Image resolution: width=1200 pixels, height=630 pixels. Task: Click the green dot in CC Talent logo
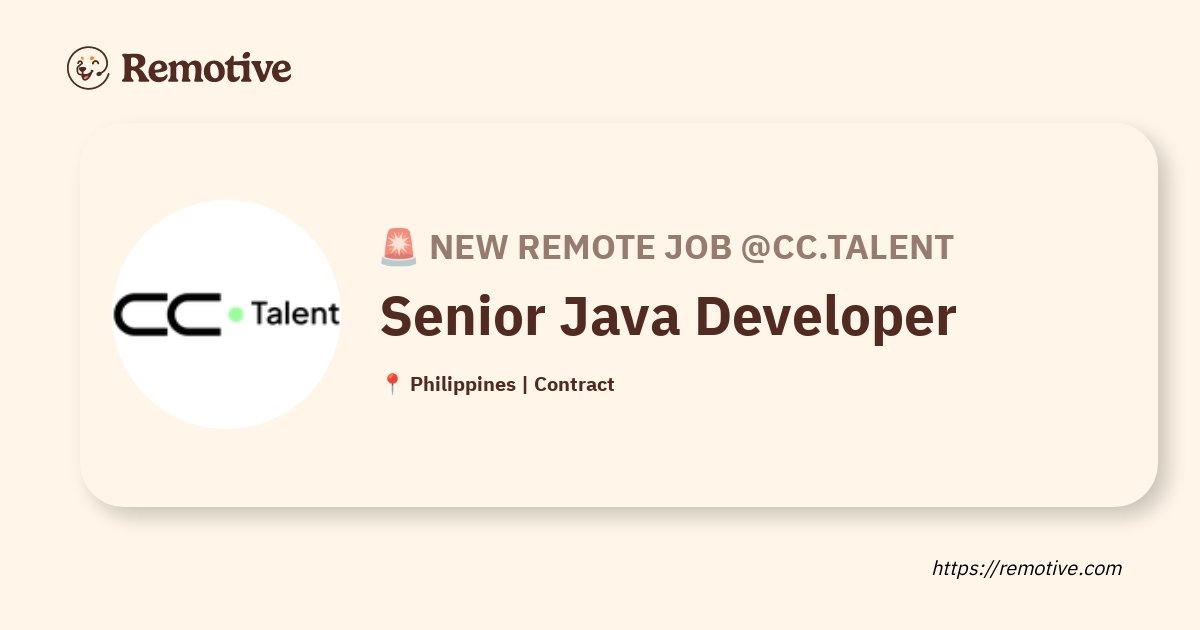[236, 314]
